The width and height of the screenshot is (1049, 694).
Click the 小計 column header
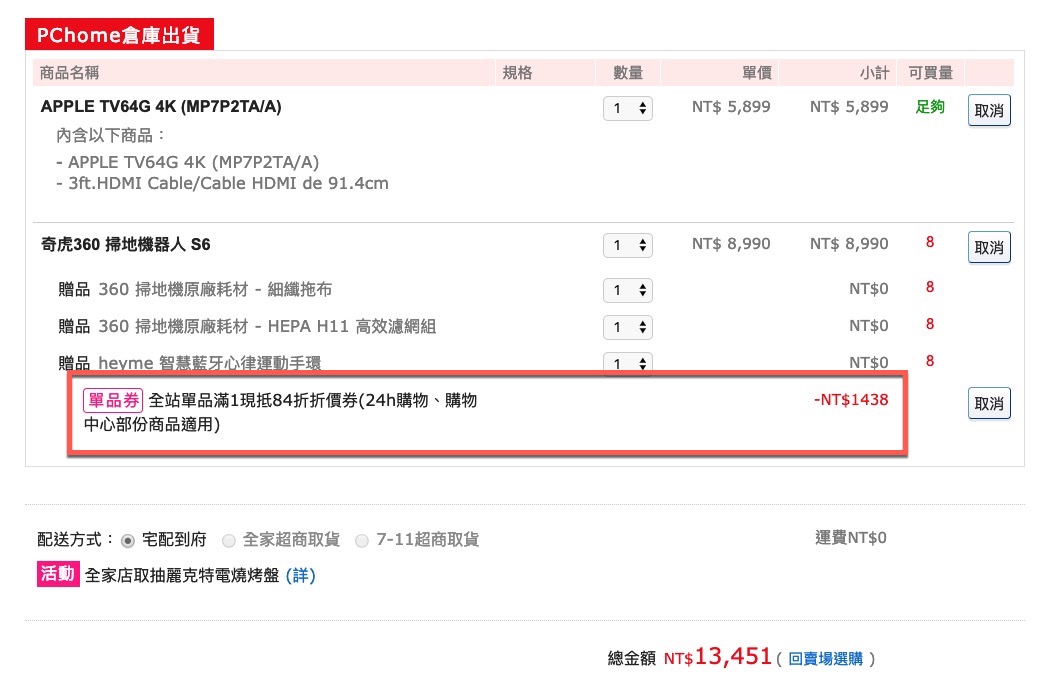[x=874, y=73]
